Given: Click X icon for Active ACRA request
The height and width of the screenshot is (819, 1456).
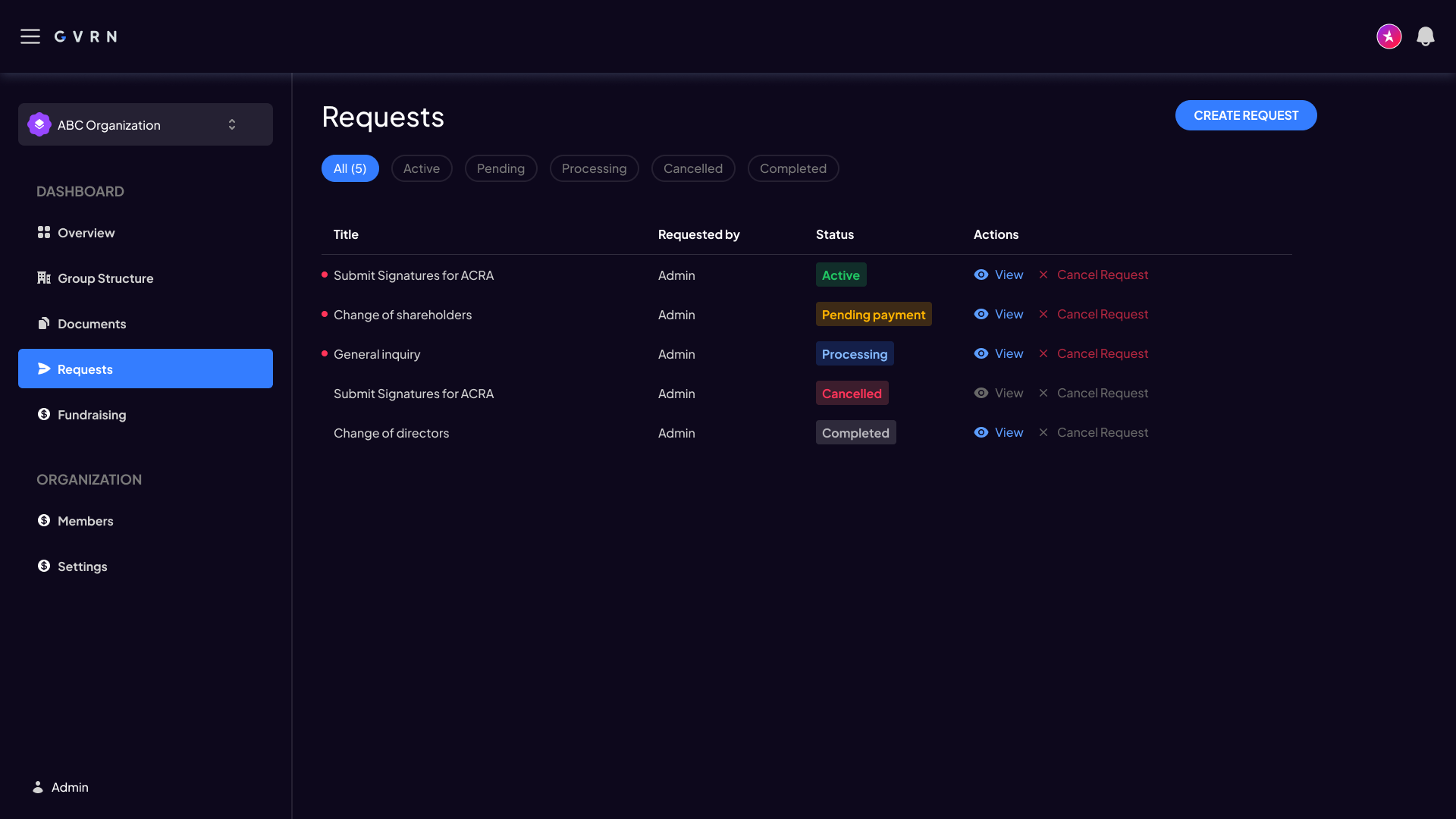Looking at the screenshot, I should [x=1043, y=275].
